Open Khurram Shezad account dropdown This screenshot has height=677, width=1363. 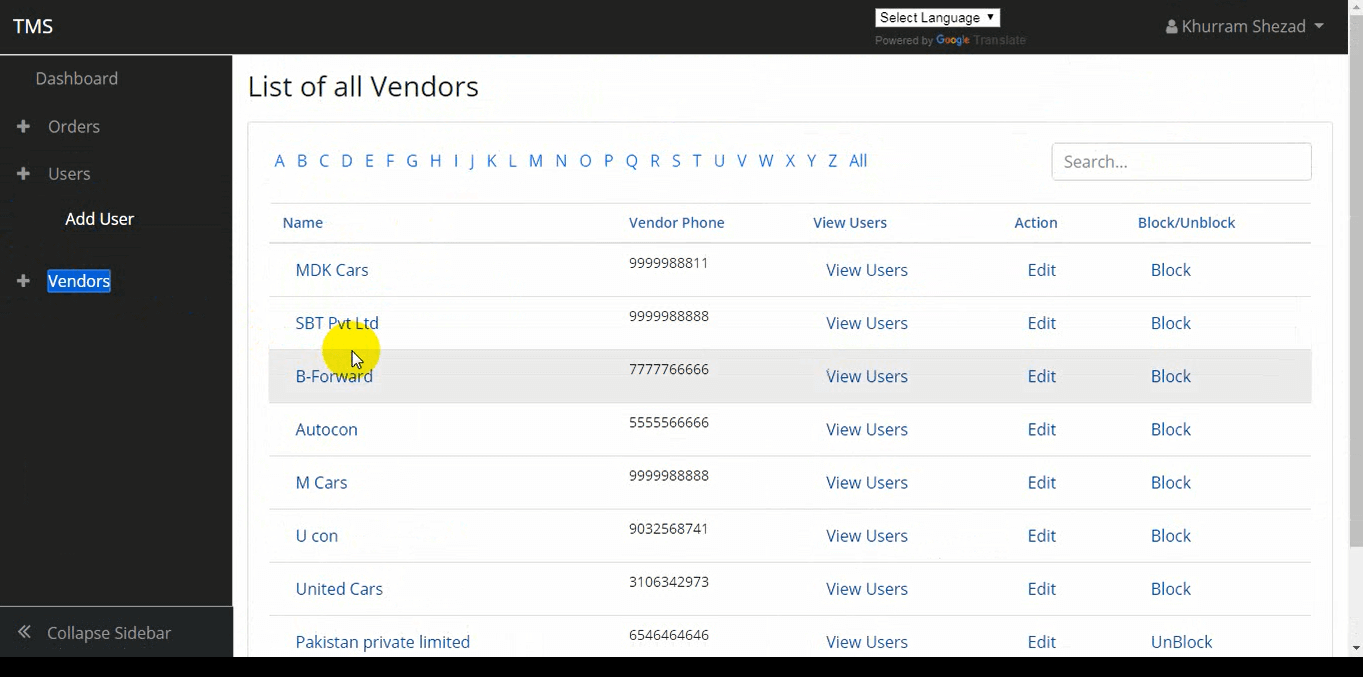[1244, 26]
